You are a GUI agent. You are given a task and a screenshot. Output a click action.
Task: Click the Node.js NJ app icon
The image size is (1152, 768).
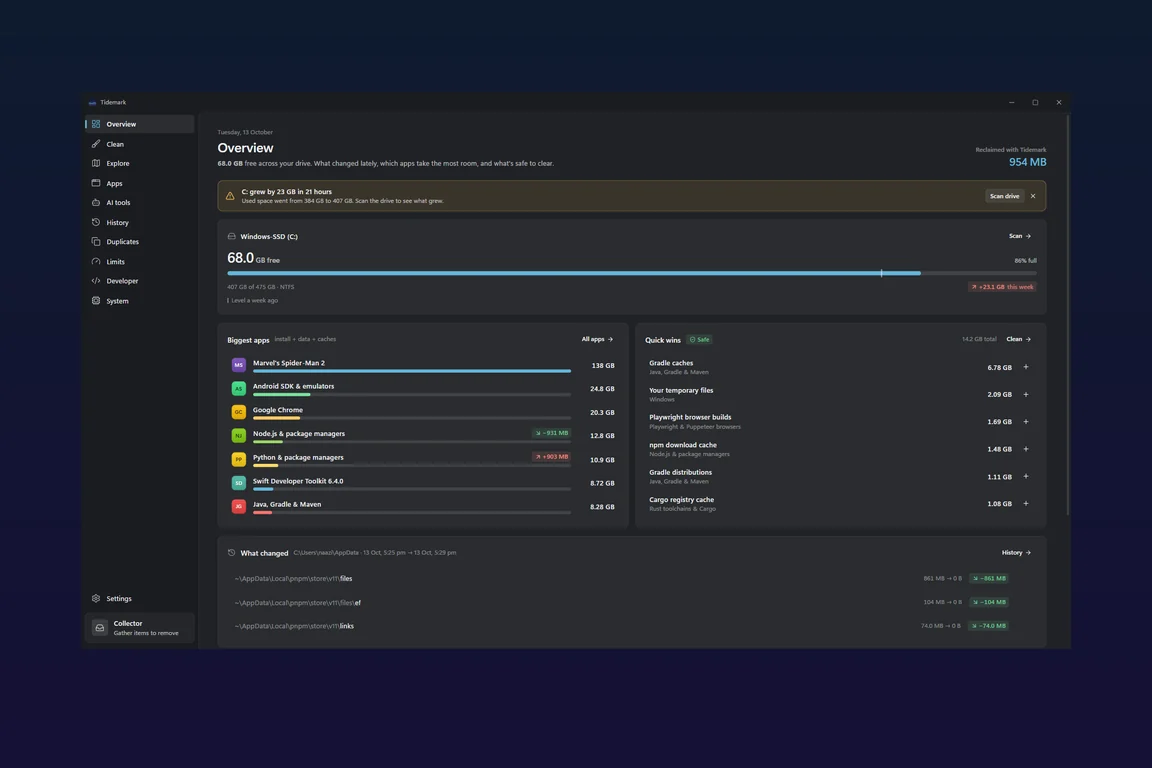[x=239, y=436]
